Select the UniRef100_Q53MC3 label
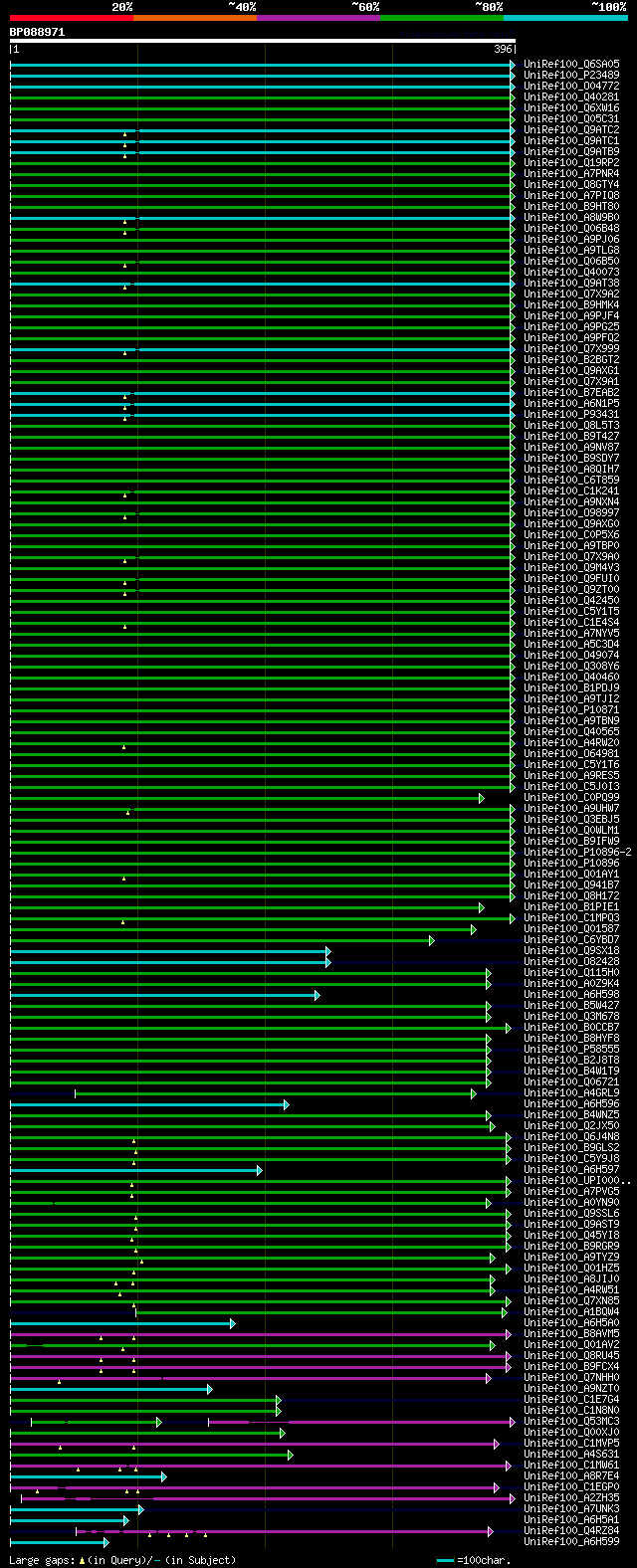 coord(571,1422)
